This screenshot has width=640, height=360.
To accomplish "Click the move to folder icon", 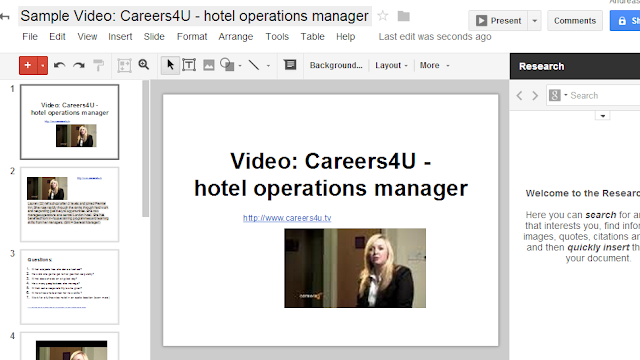I will coord(404,16).
